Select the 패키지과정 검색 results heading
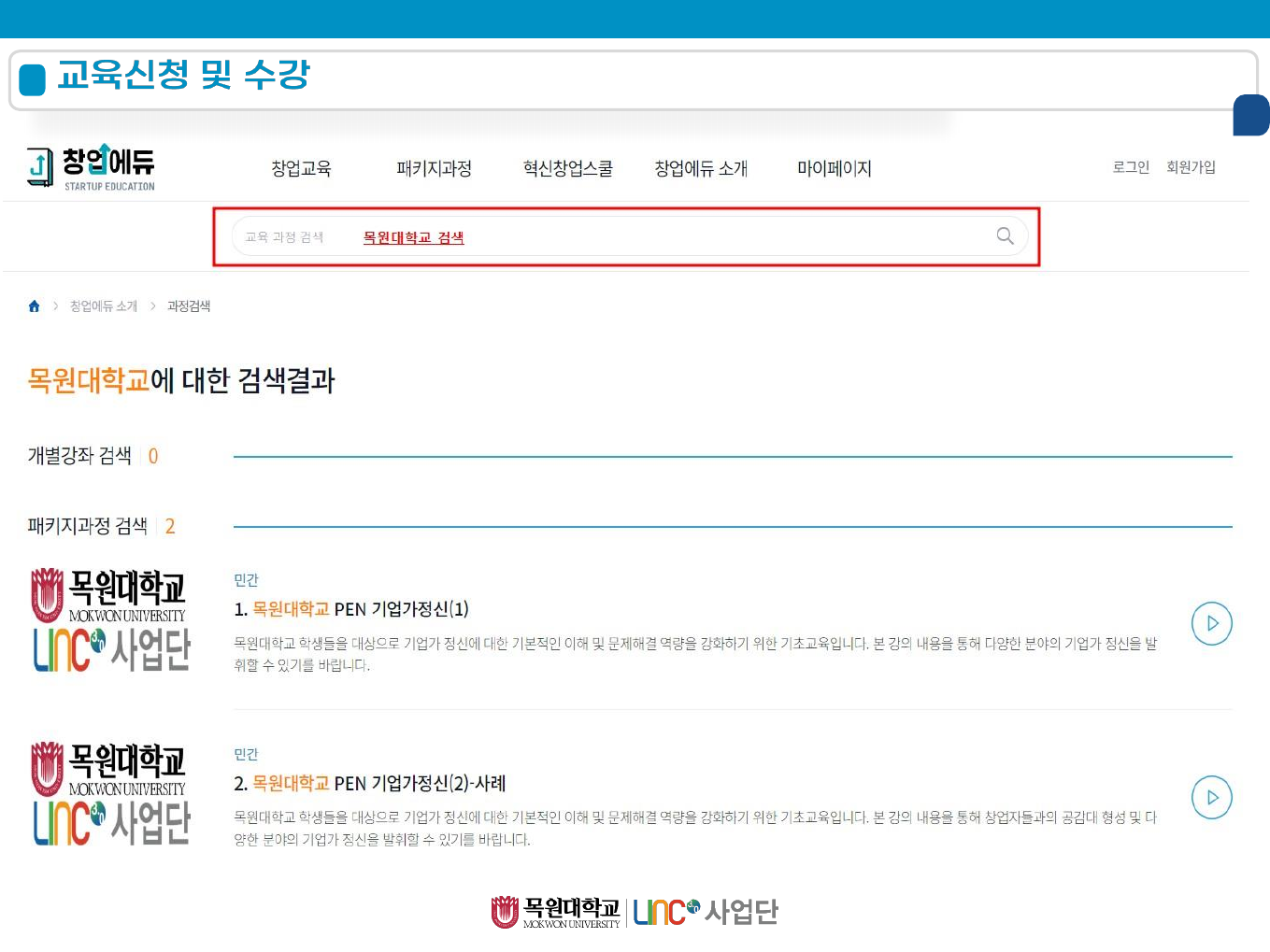Image resolution: width=1270 pixels, height=952 pixels. [88, 526]
